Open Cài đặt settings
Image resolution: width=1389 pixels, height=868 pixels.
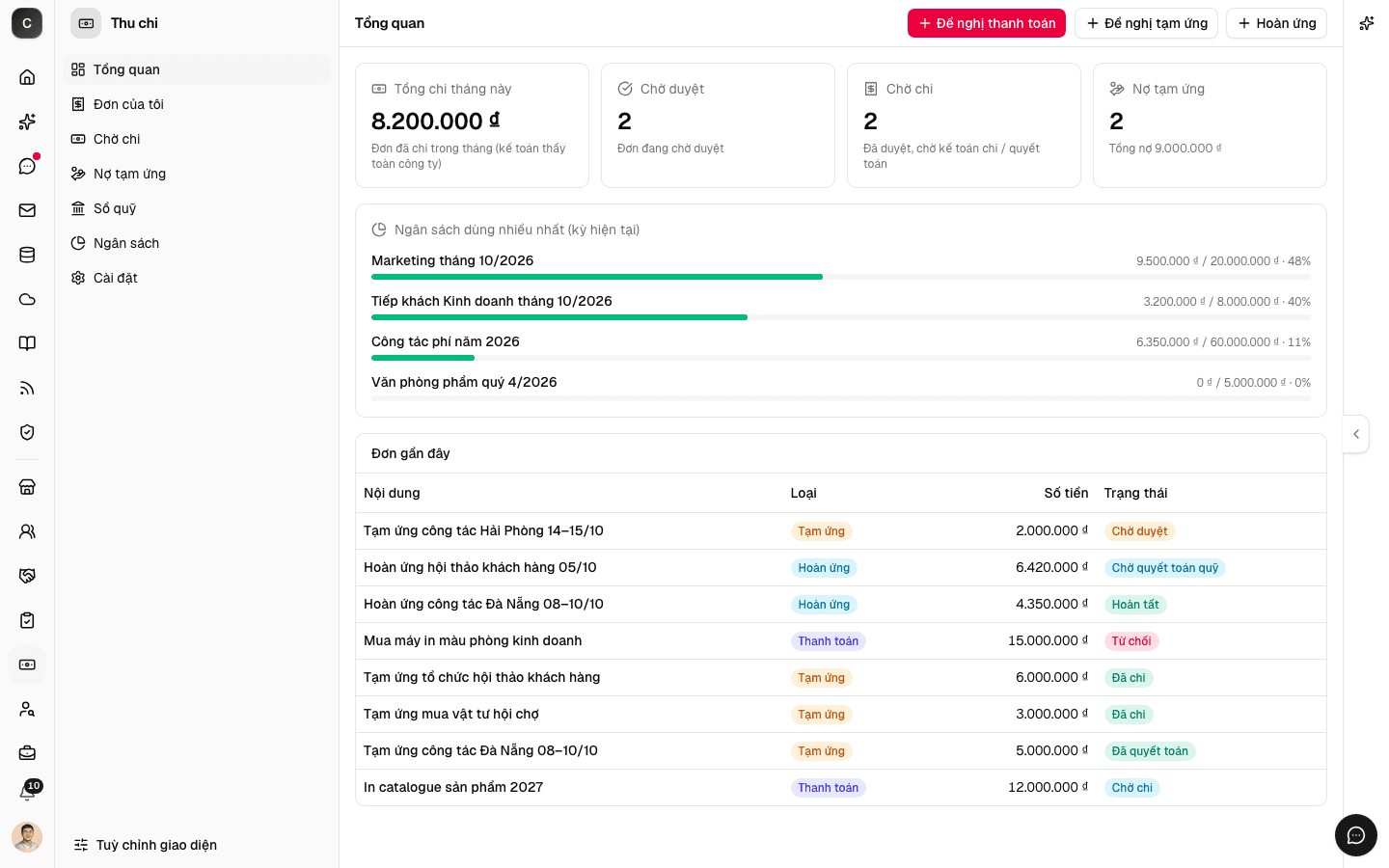coord(197,278)
